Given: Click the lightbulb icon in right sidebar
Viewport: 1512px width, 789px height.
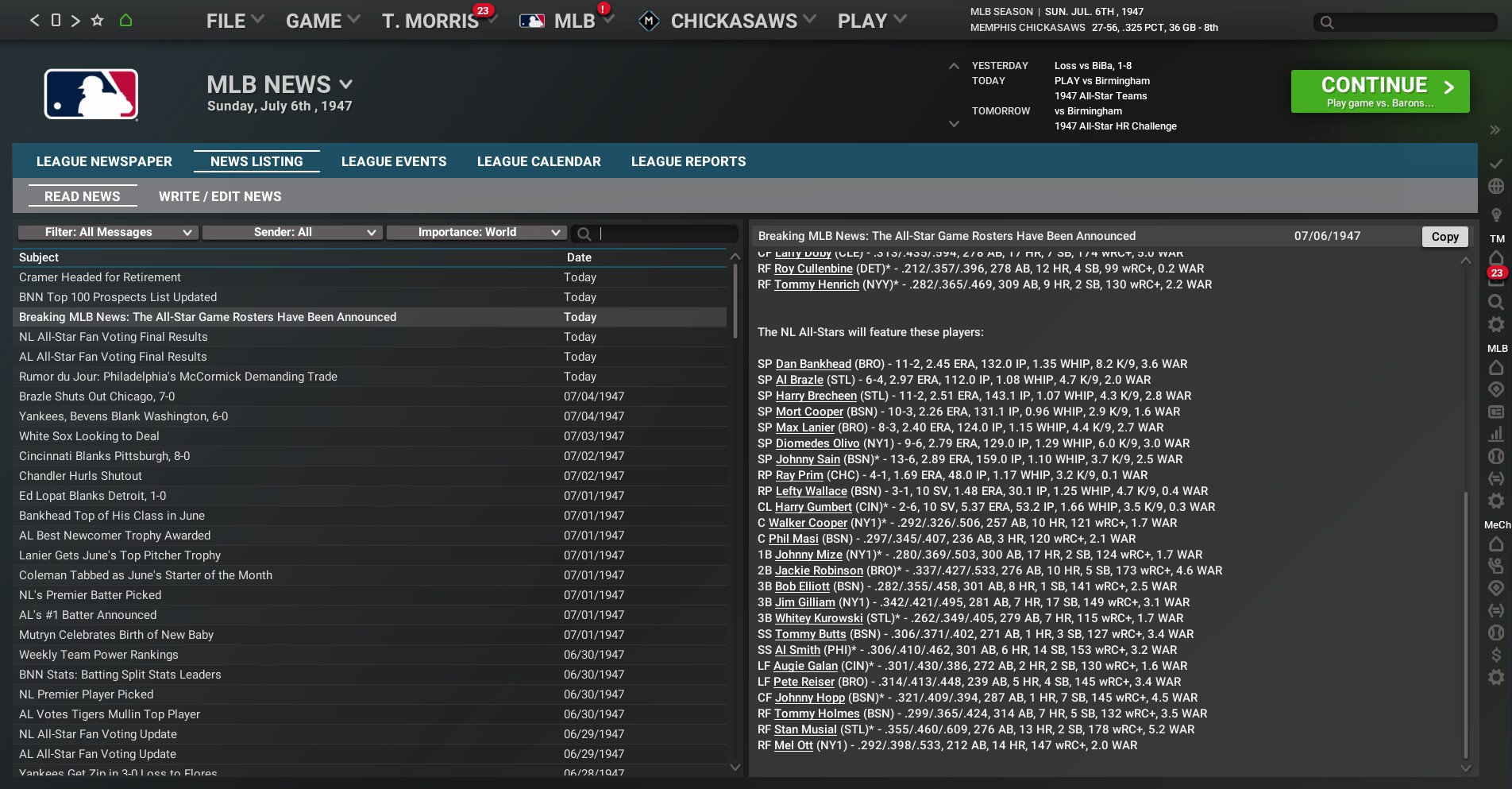Looking at the screenshot, I should click(x=1496, y=215).
